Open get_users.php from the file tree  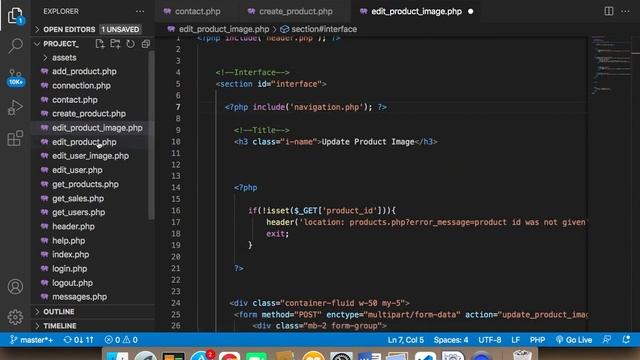(78, 212)
